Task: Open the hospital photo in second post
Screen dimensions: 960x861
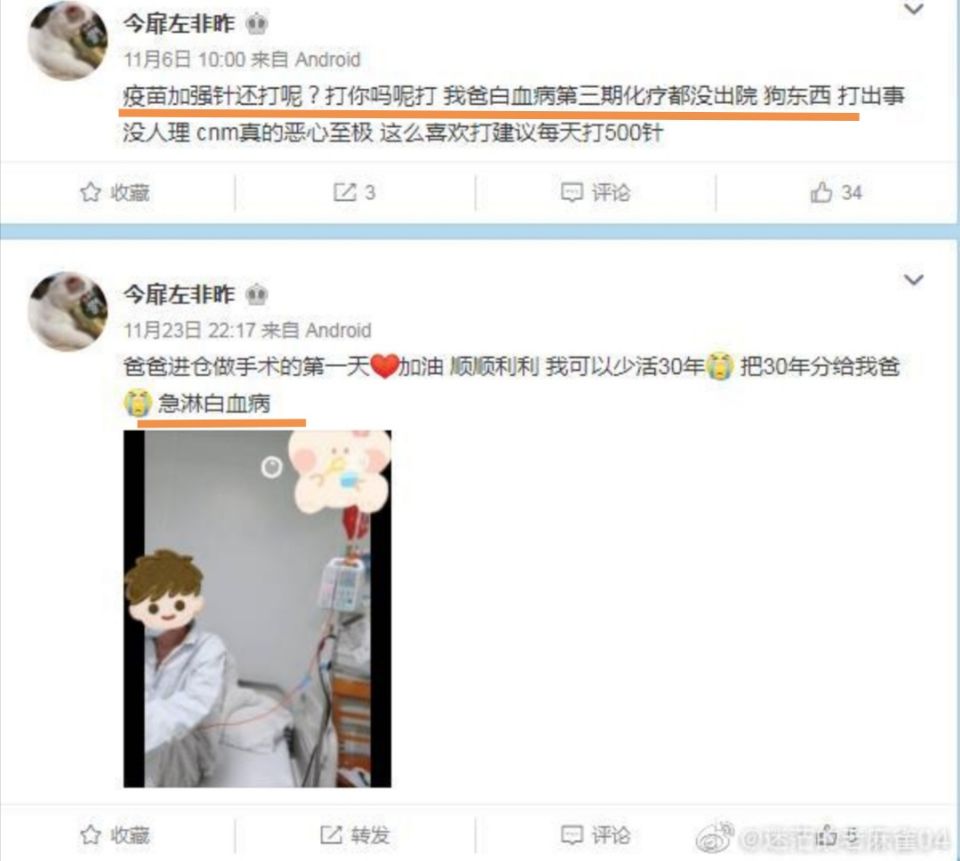Action: 257,609
